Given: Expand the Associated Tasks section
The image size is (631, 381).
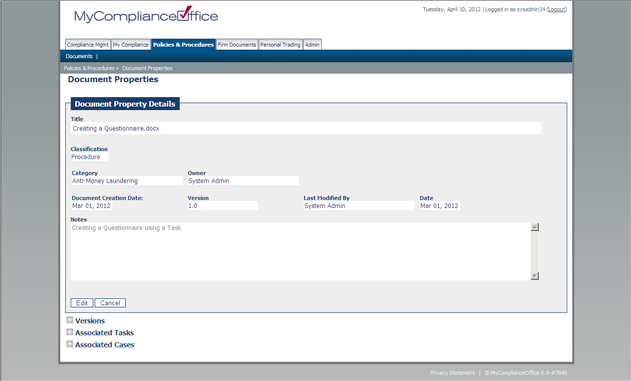Looking at the screenshot, I should tap(70, 332).
